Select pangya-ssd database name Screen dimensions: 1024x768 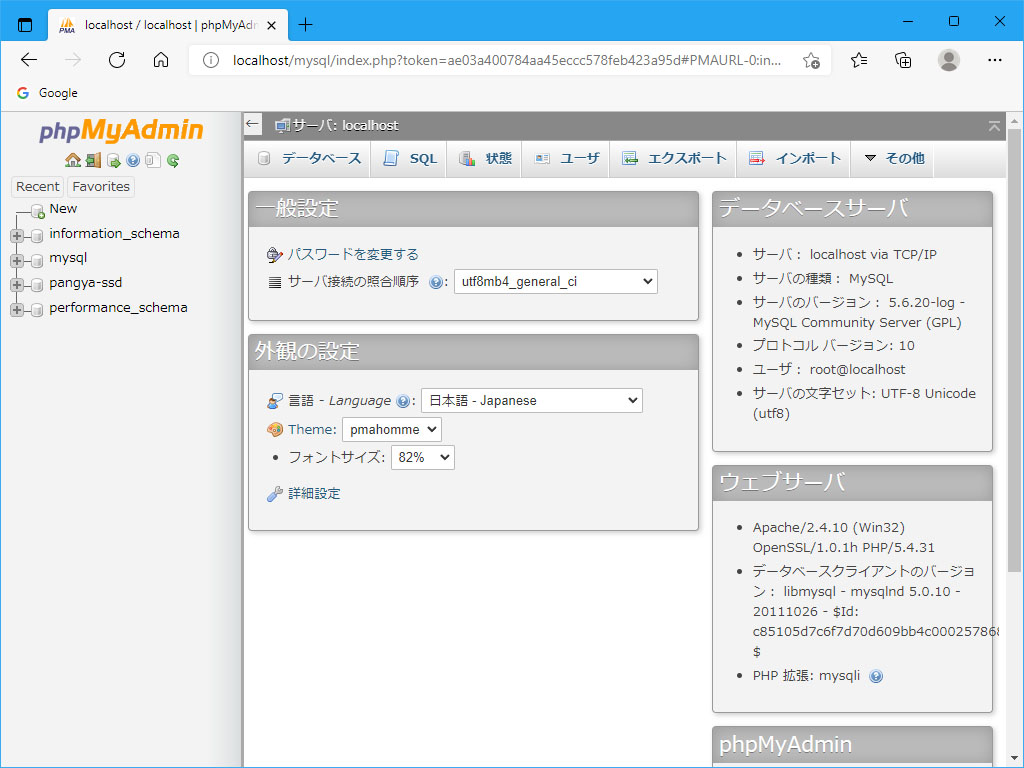click(x=86, y=283)
